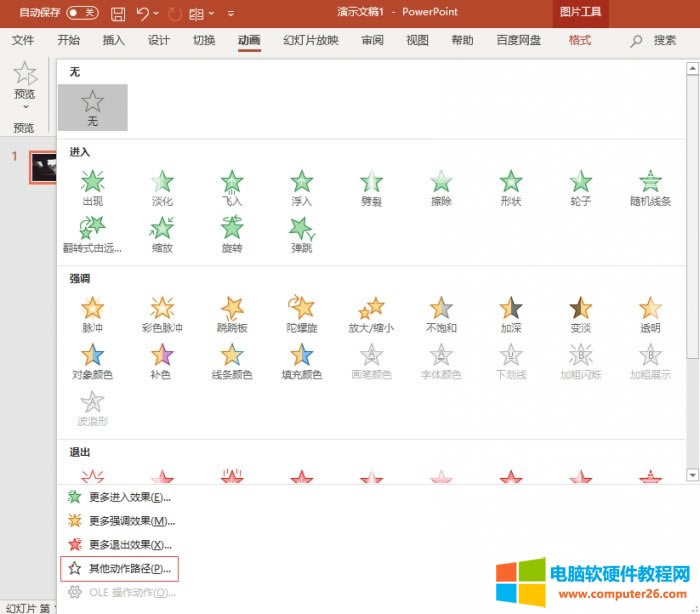
Task: Open the Quick Access Toolbar customize dropdown
Action: coord(231,14)
